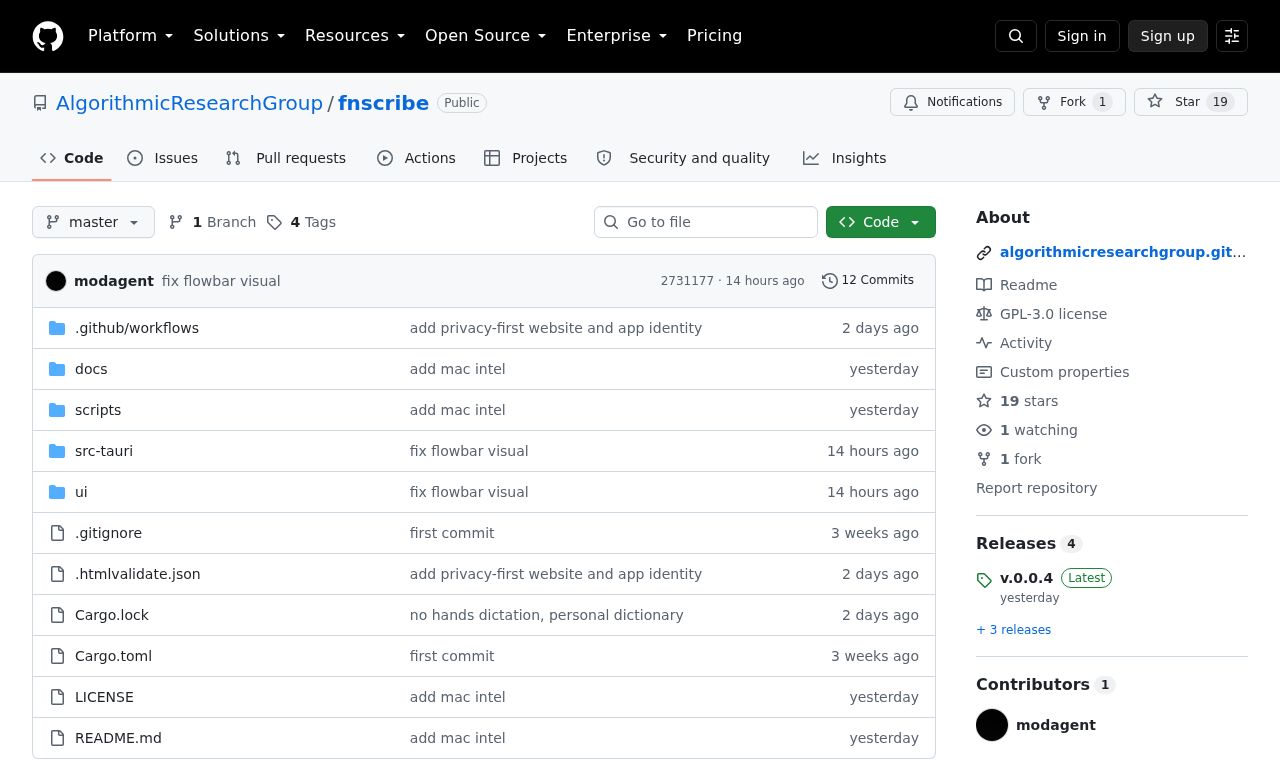View the 12 Commits history
The image size is (1280, 760).
(x=868, y=280)
